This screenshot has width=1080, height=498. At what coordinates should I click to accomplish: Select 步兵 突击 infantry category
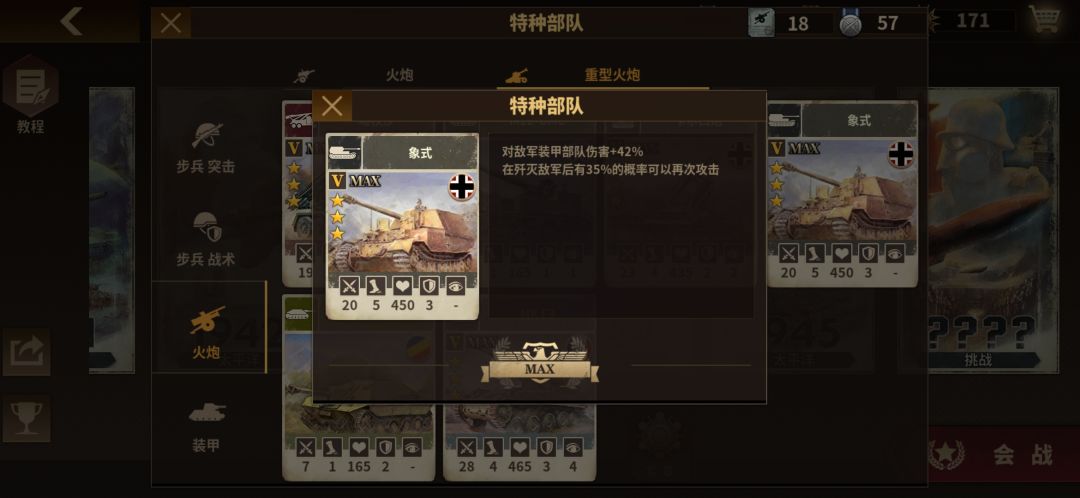pyautogui.click(x=206, y=147)
